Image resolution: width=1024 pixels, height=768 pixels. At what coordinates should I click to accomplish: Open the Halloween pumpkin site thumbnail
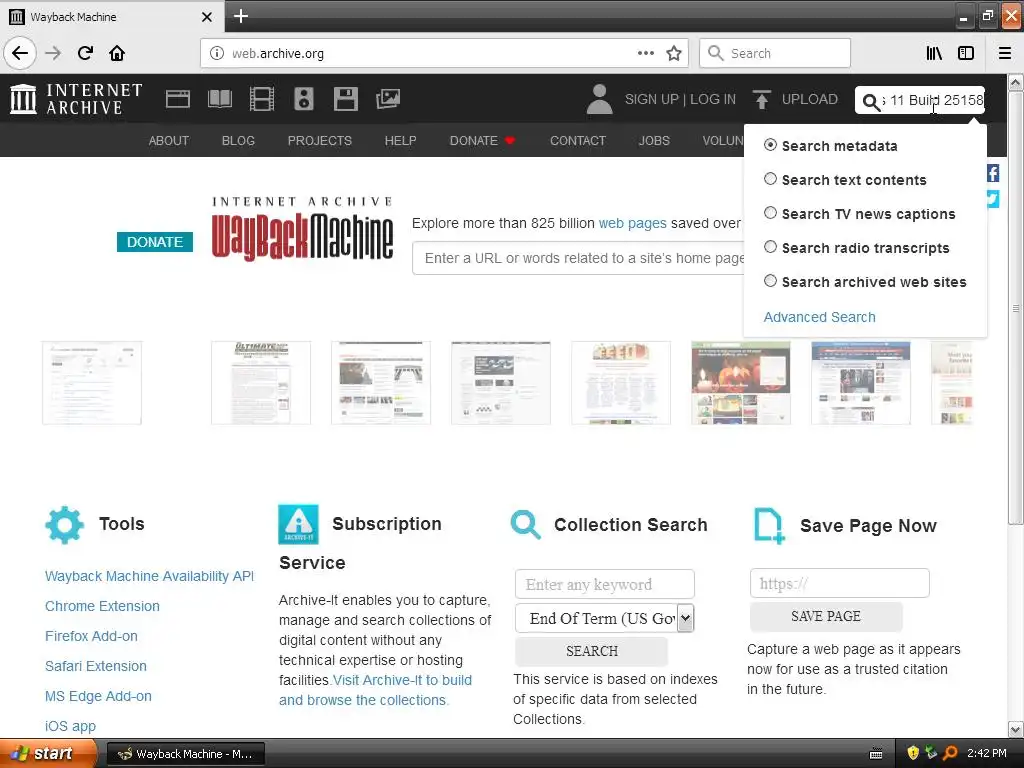[x=741, y=383]
